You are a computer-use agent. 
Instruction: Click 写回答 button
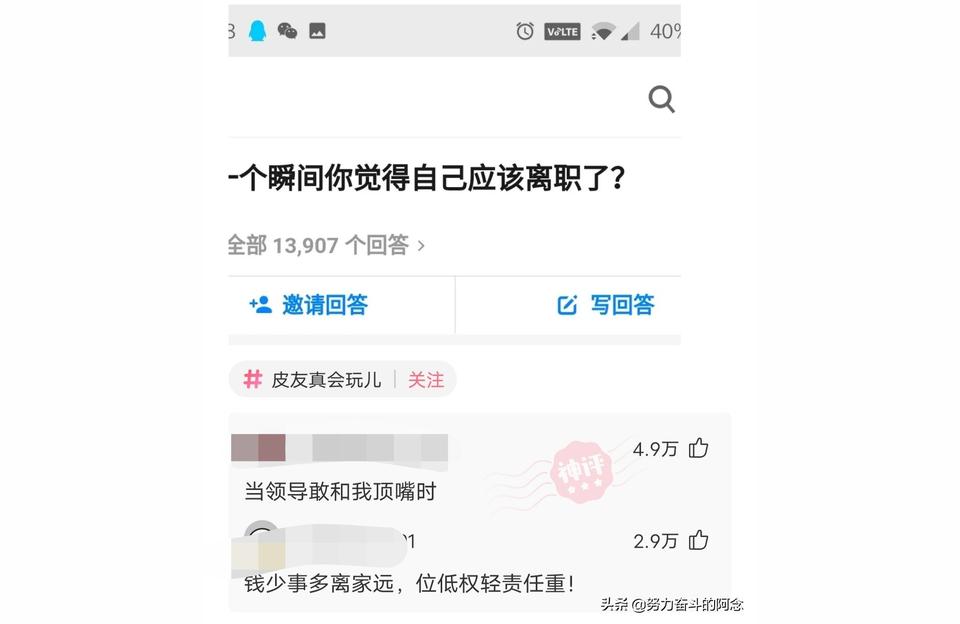pyautogui.click(x=606, y=304)
